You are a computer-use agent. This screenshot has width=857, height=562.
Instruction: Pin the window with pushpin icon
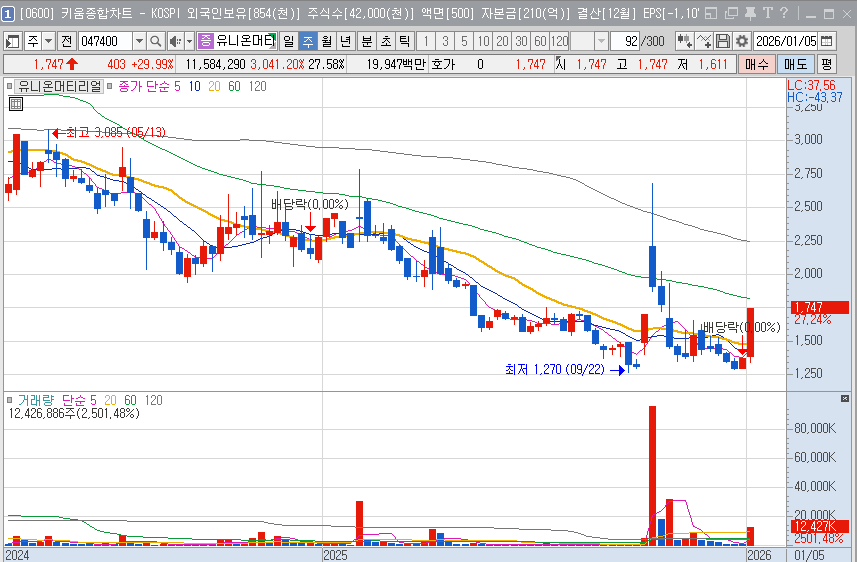tap(750, 13)
